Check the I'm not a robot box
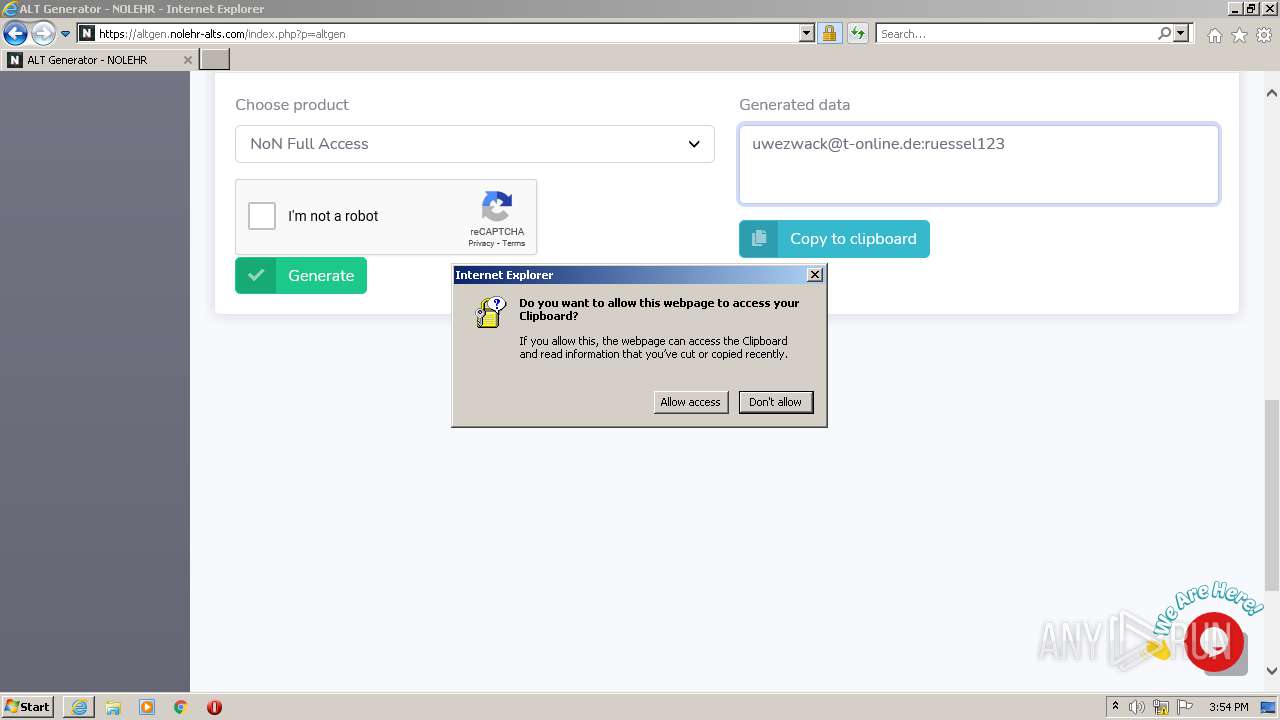1280x720 pixels. 262,216
